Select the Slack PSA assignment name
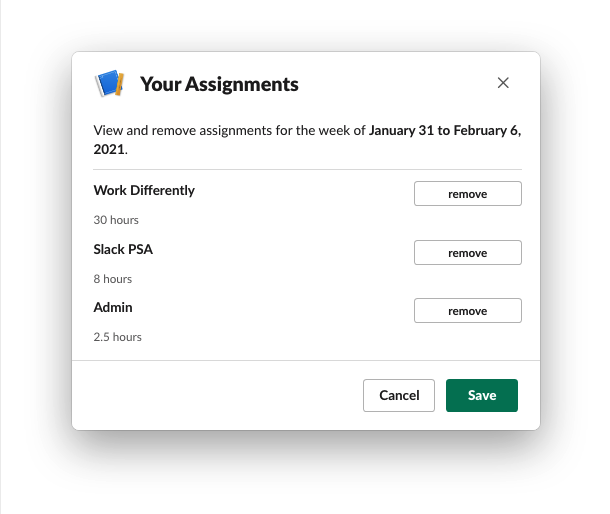 (x=123, y=249)
